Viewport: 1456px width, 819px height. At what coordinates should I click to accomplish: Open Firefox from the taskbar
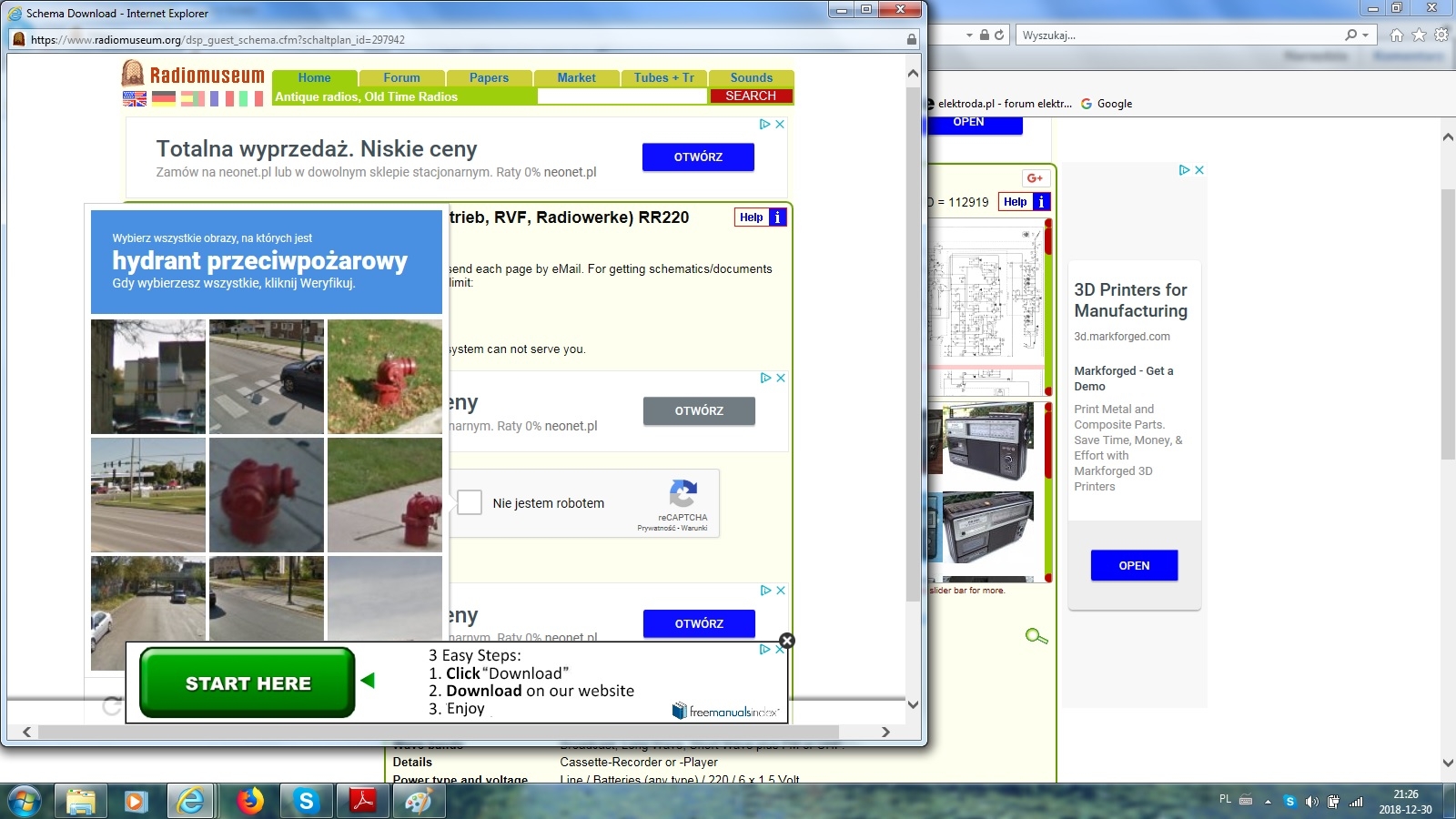249,801
